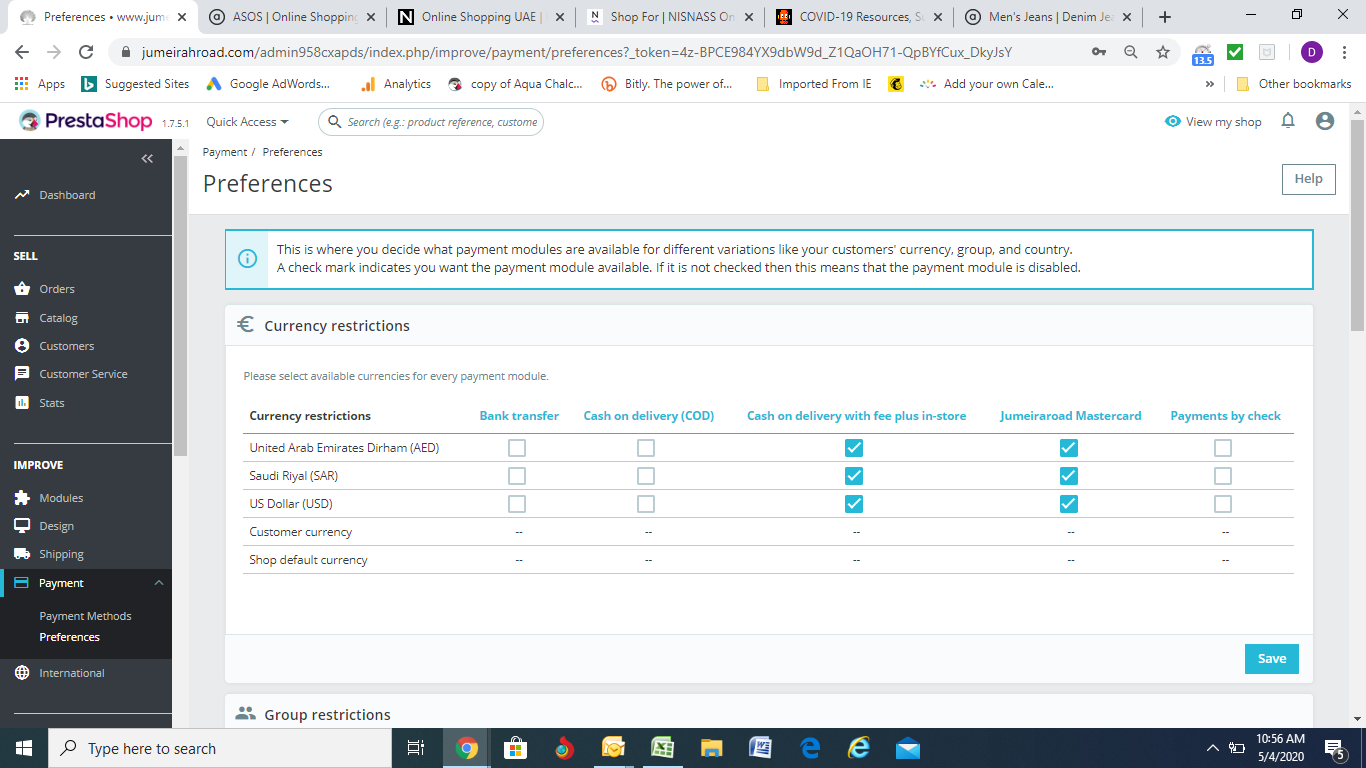
Task: Enable Bank transfer for US Dollar
Action: click(517, 504)
